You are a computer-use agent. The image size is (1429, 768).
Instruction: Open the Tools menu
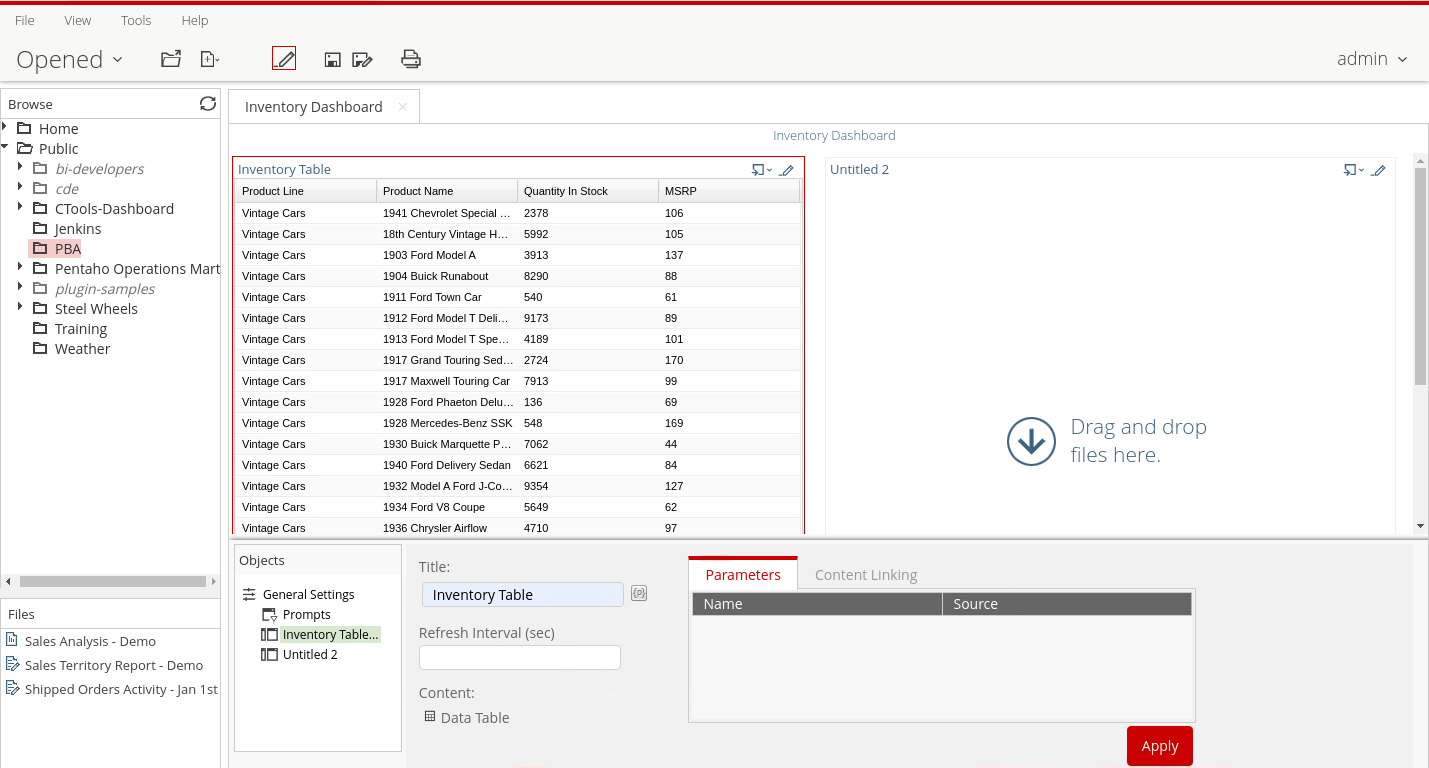coord(136,20)
